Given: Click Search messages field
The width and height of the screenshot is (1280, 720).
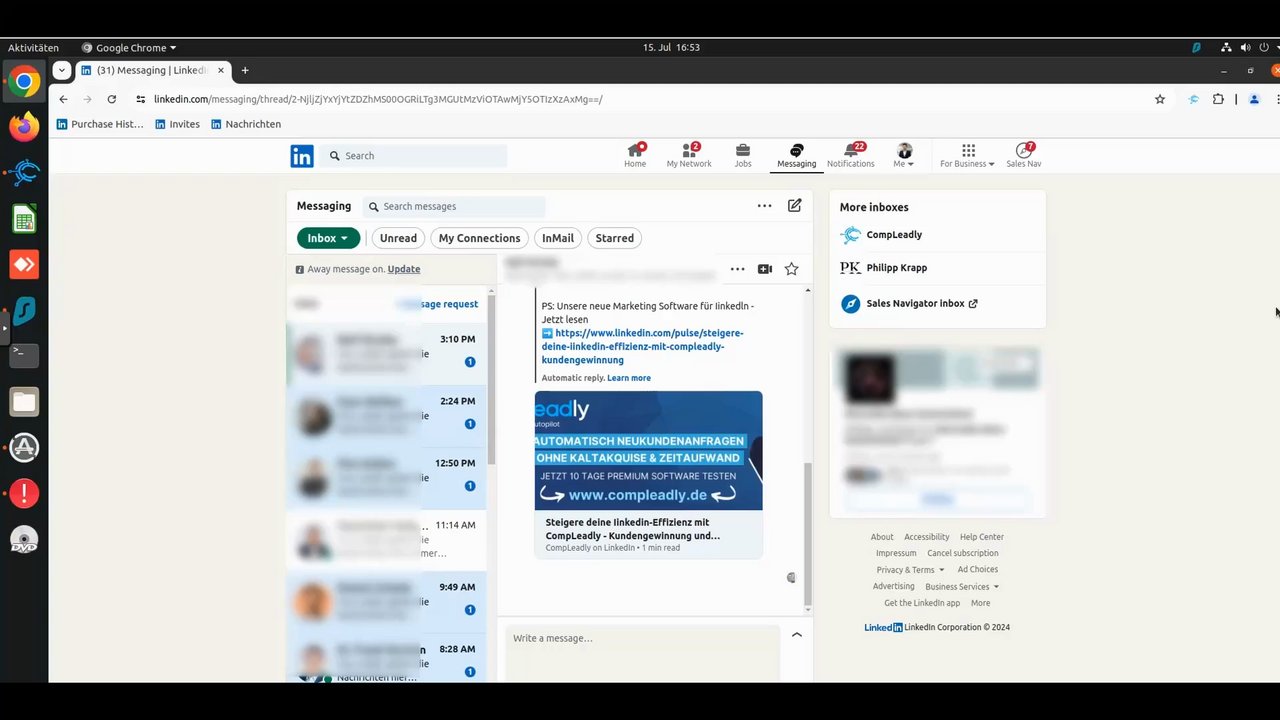Looking at the screenshot, I should 454,206.
